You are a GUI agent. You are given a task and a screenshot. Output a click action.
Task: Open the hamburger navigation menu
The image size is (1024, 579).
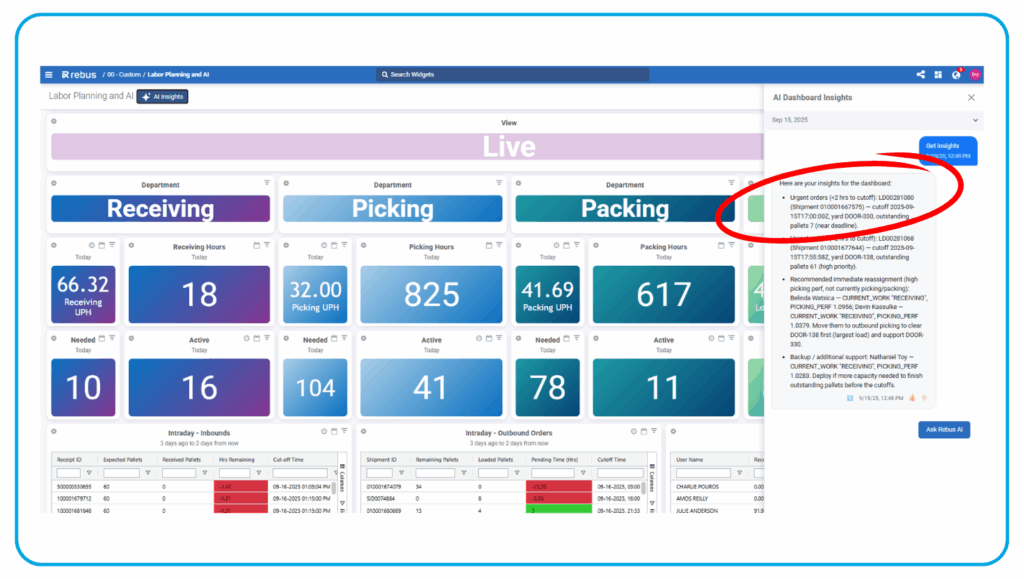point(47,75)
